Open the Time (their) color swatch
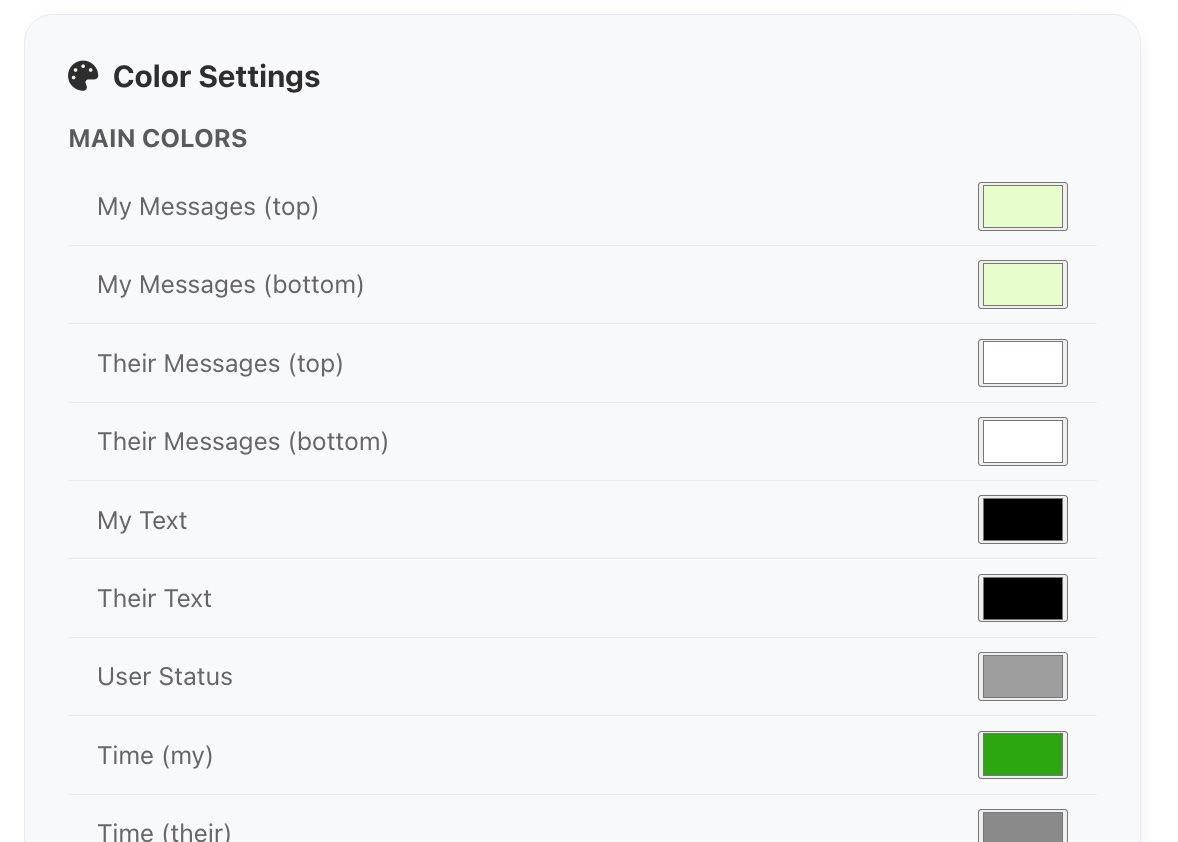1178x842 pixels. [1022, 828]
